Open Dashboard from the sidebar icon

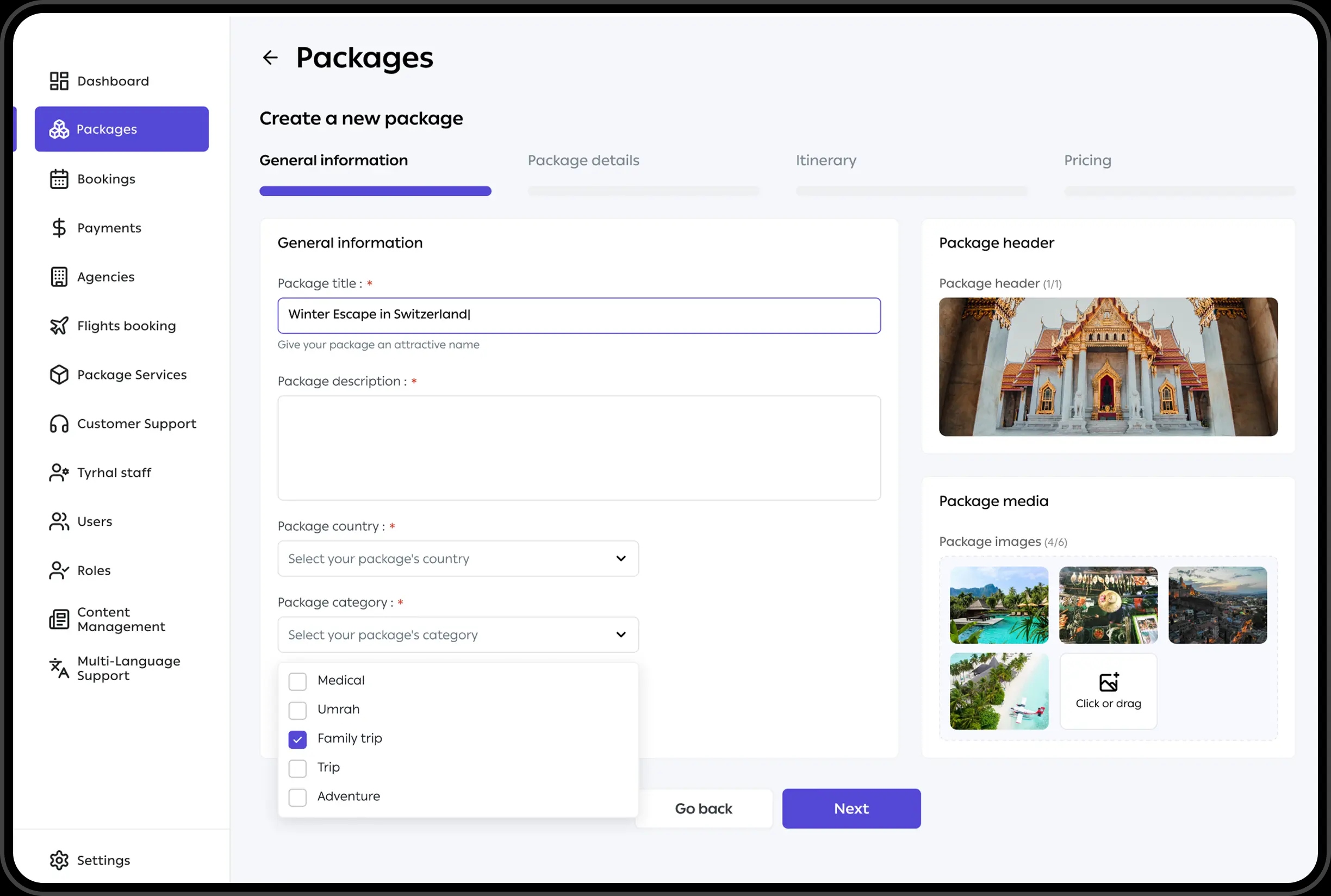[59, 81]
